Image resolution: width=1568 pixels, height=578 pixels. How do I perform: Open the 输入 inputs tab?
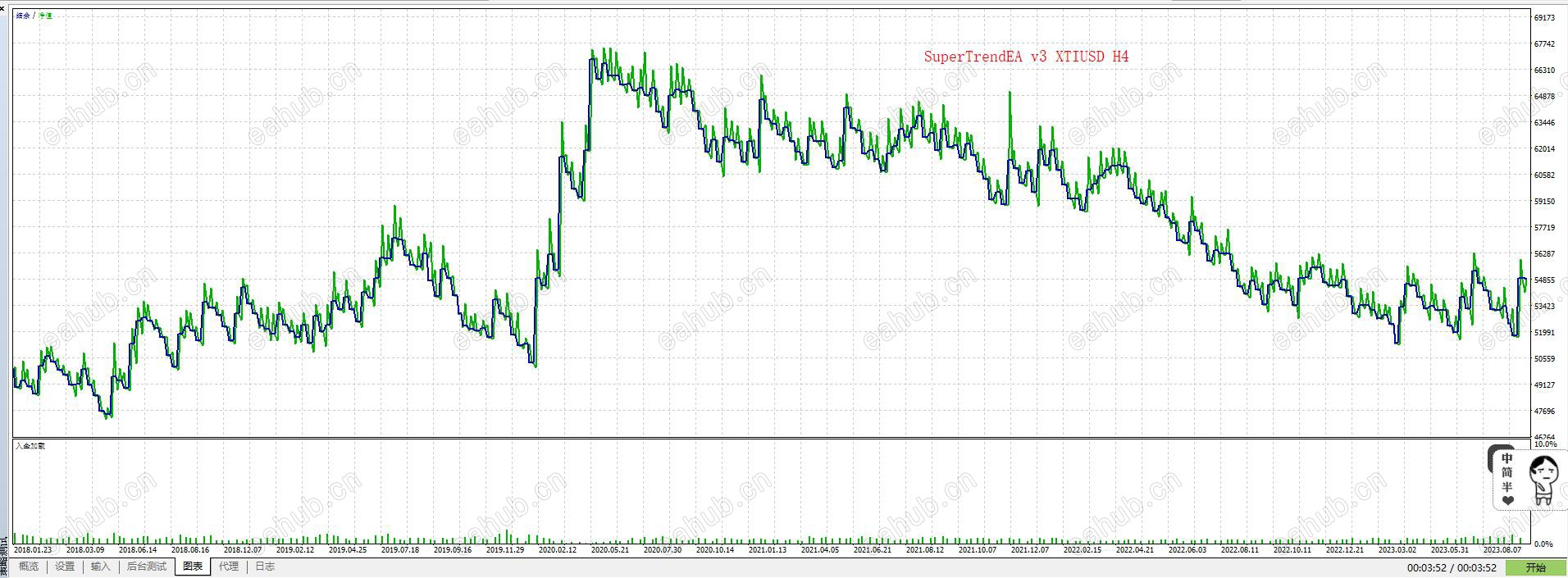click(100, 567)
